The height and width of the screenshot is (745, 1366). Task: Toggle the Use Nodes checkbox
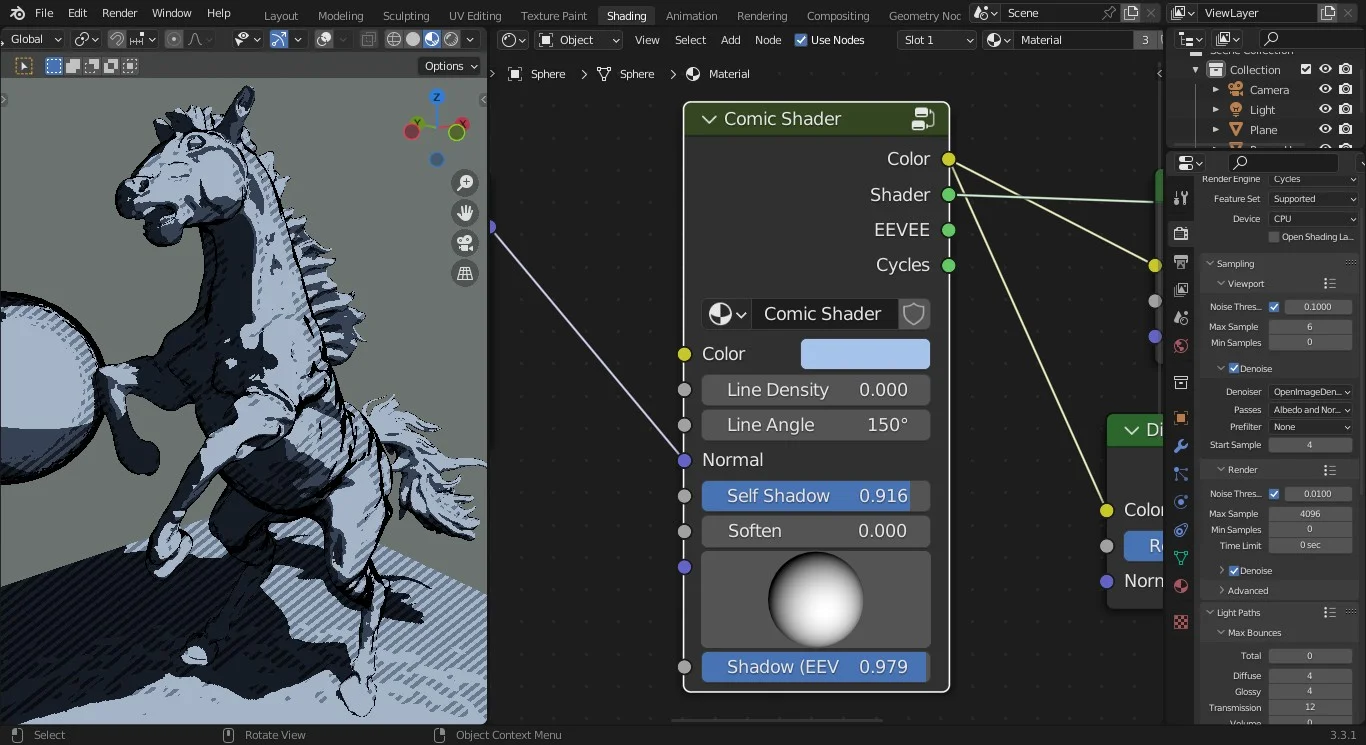click(801, 40)
